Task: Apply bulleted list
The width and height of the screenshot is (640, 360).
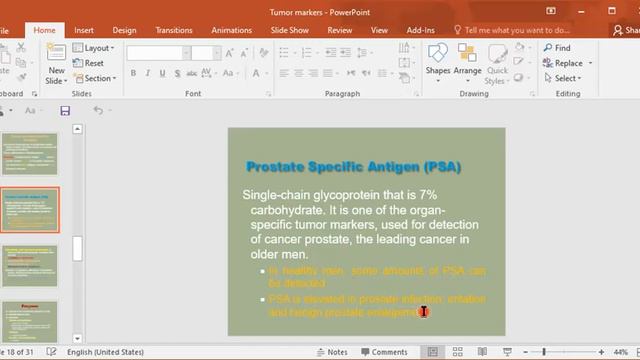Action: pyautogui.click(x=284, y=53)
